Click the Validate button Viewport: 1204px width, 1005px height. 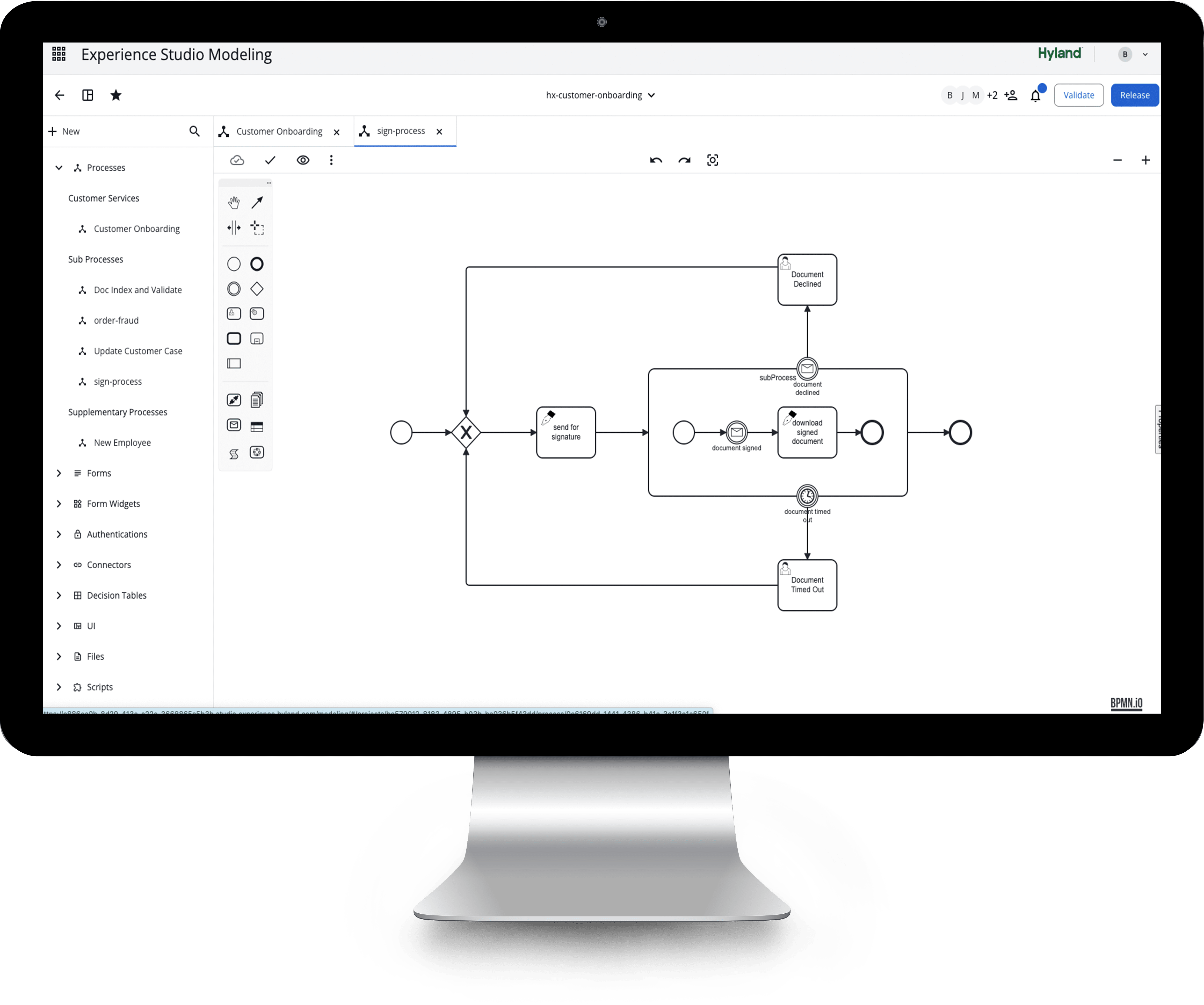click(1078, 95)
